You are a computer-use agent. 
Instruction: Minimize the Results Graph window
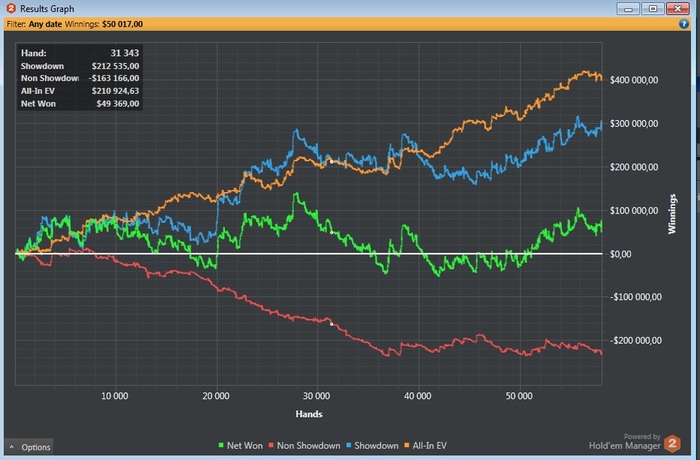click(628, 8)
